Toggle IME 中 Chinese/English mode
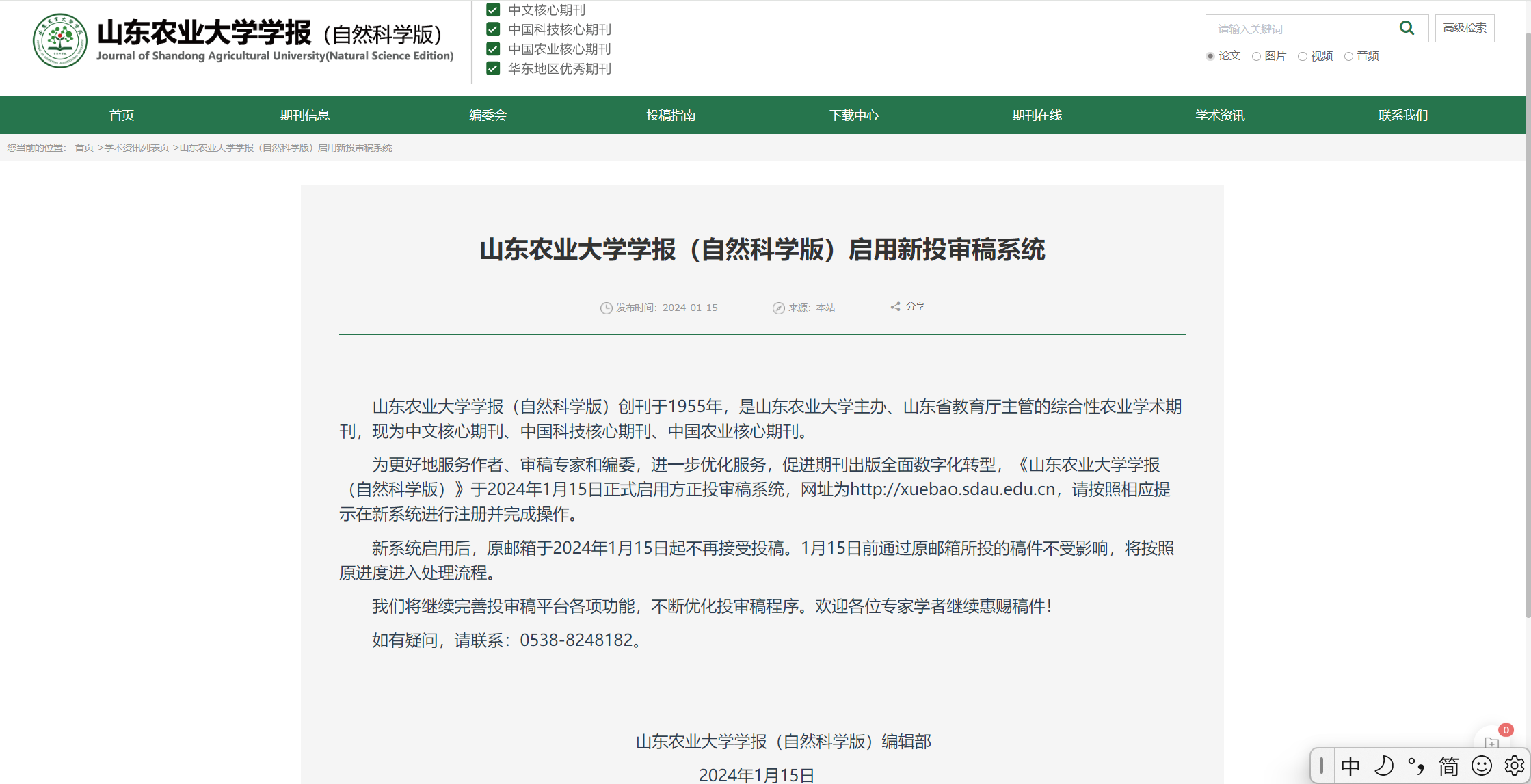The width and height of the screenshot is (1531, 784). [x=1350, y=766]
